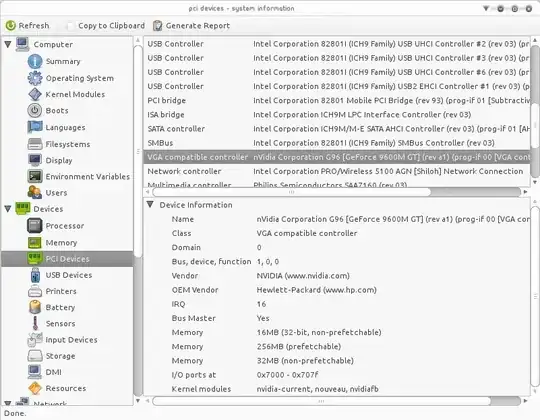
Task: Click the Resources diamond icon
Action: coord(35,388)
